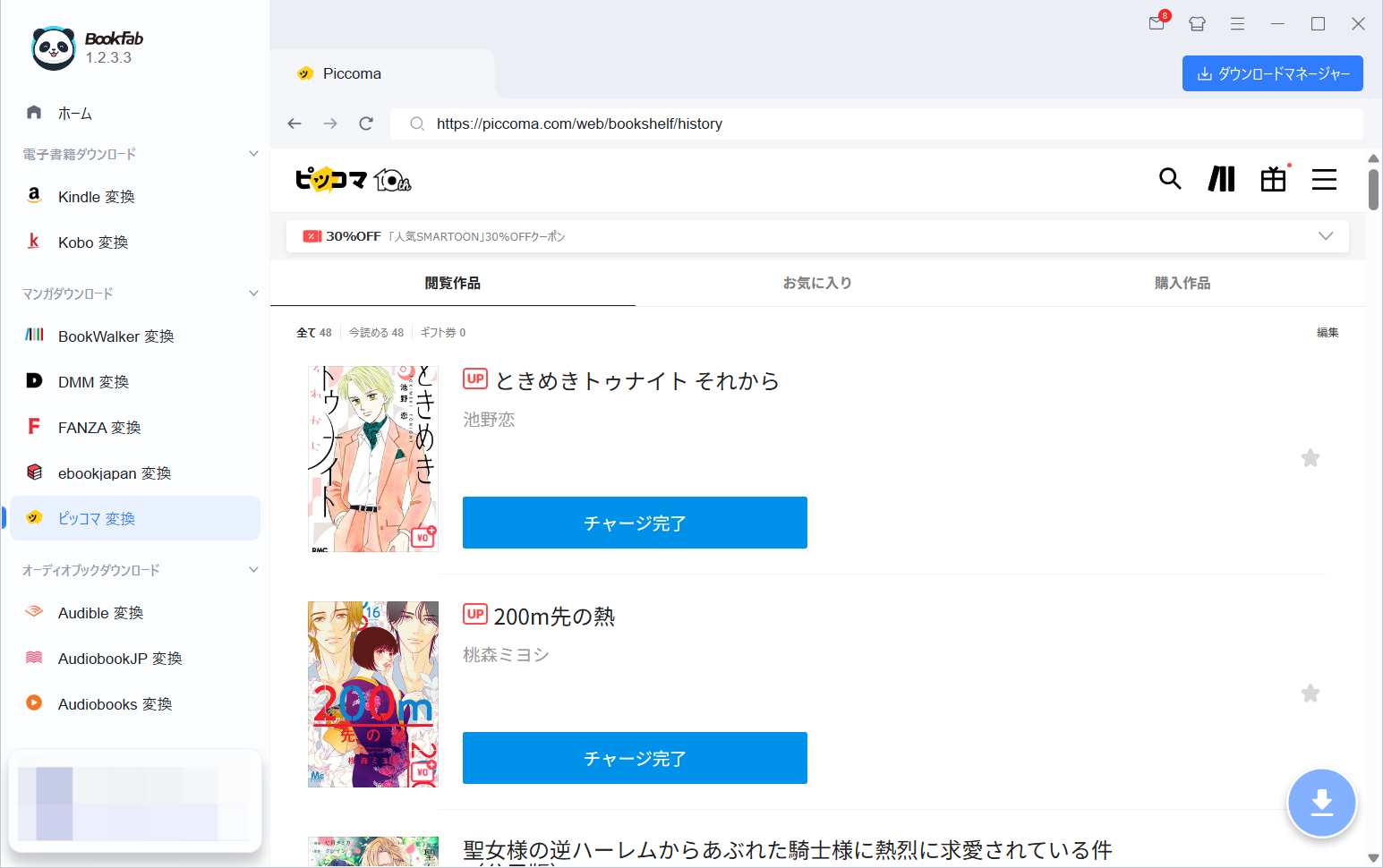Select ピッコマ 変換 in sidebar
The height and width of the screenshot is (868, 1383).
(134, 518)
